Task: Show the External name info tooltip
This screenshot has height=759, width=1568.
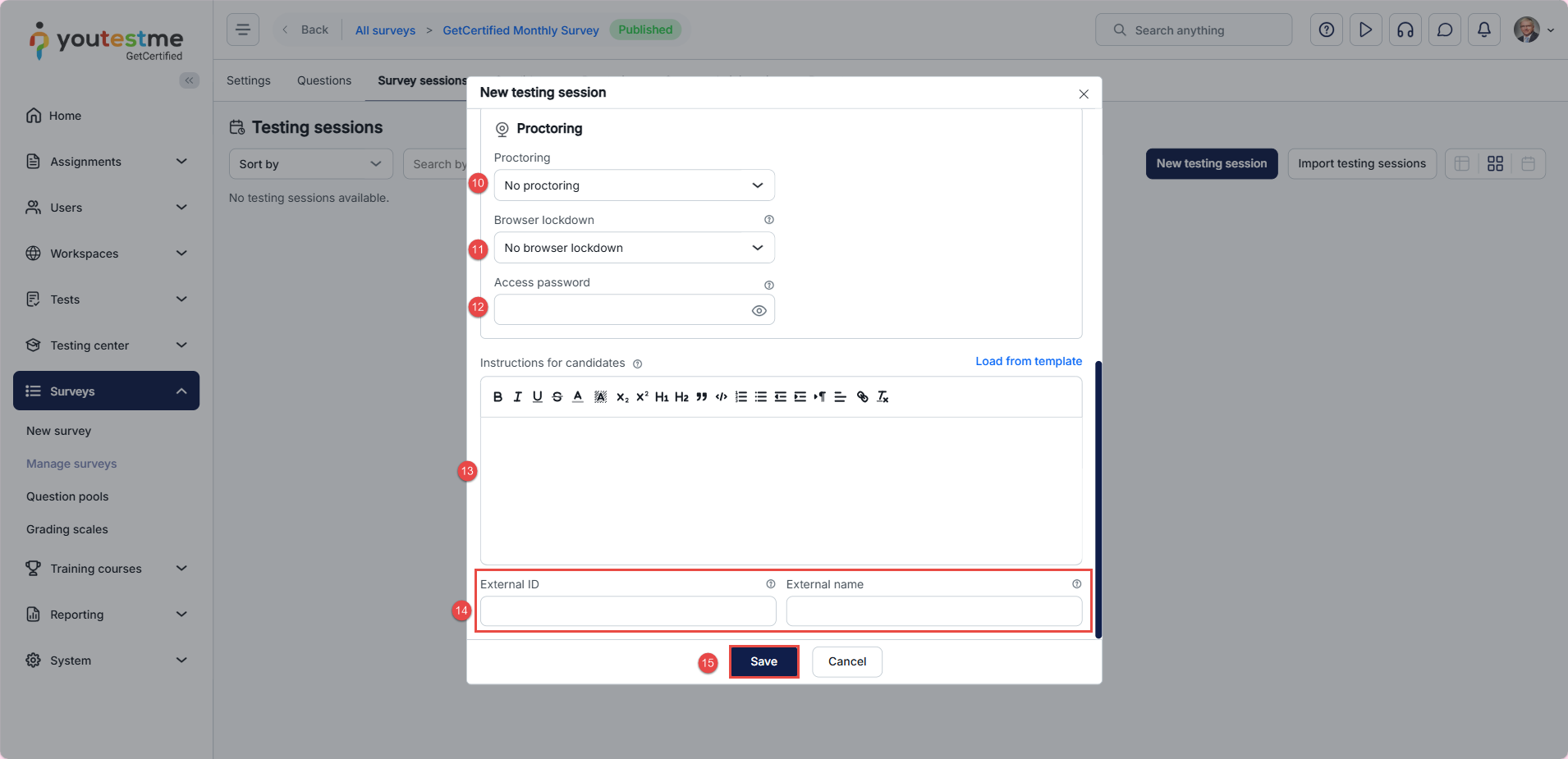Action: coord(1077,584)
